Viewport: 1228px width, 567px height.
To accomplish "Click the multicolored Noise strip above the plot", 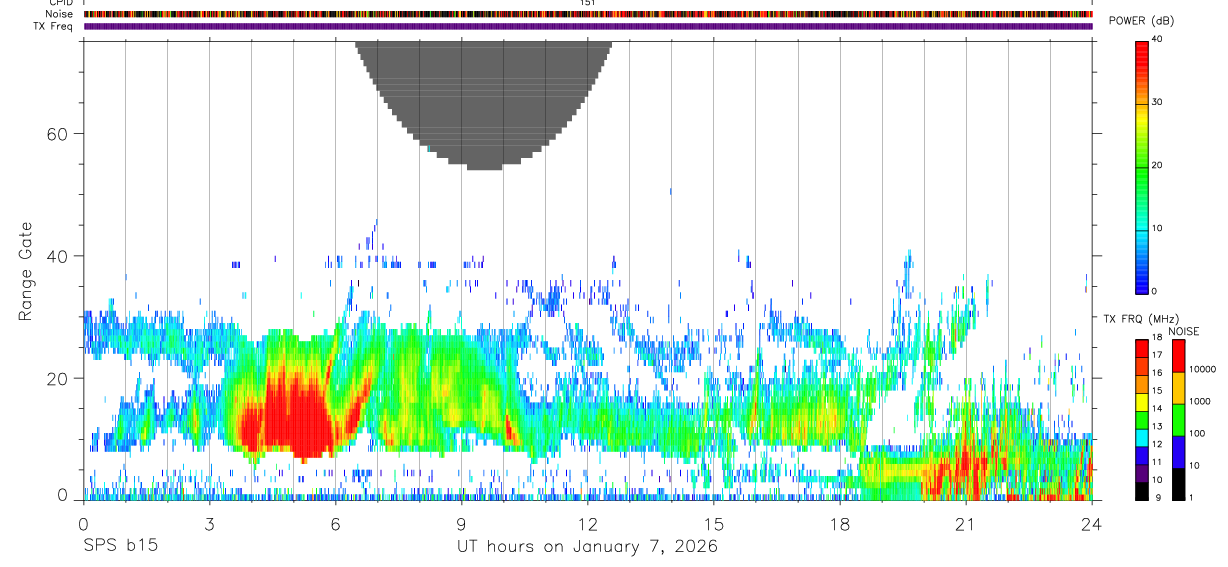I will (x=588, y=14).
